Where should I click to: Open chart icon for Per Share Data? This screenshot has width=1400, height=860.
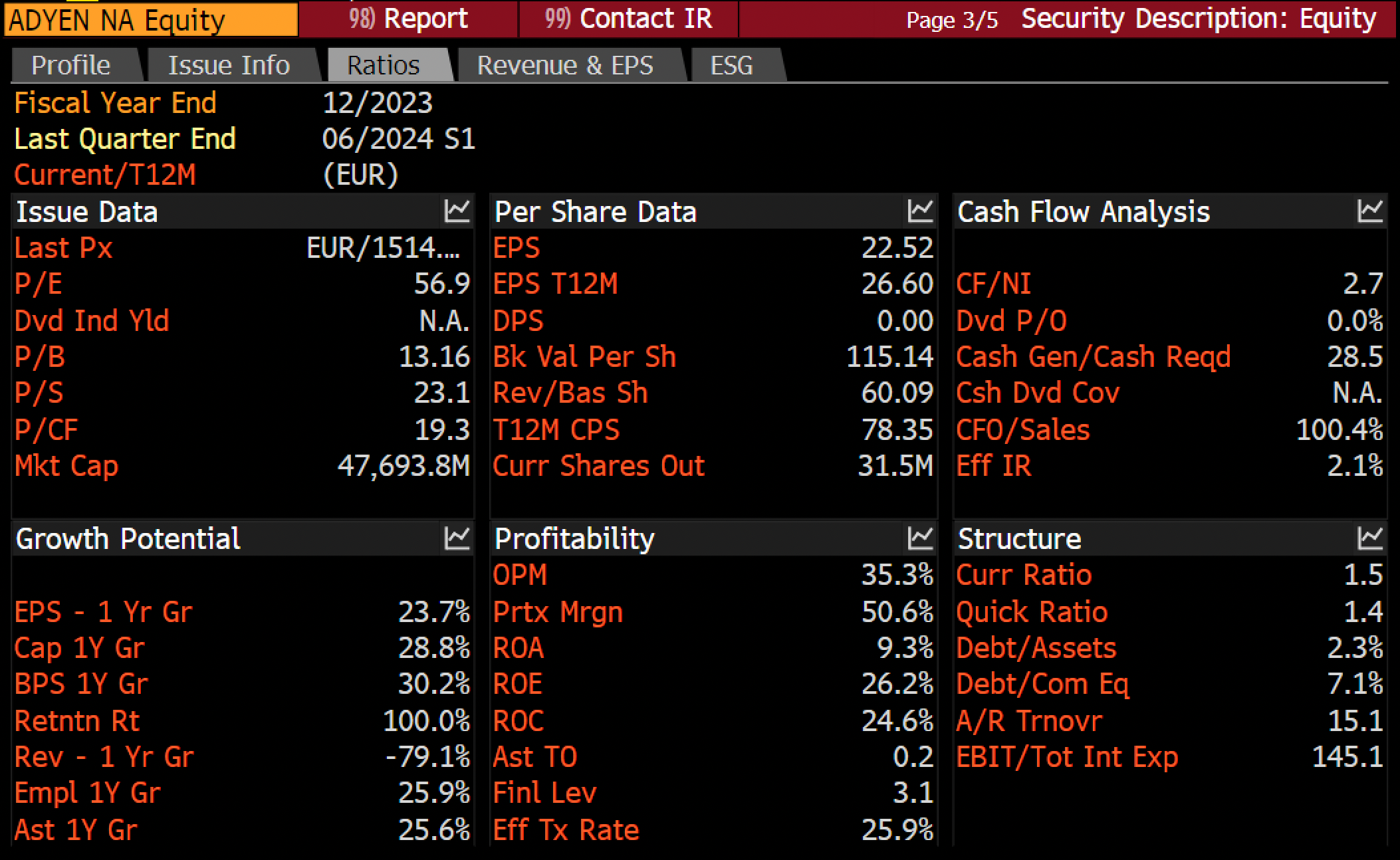point(920,211)
